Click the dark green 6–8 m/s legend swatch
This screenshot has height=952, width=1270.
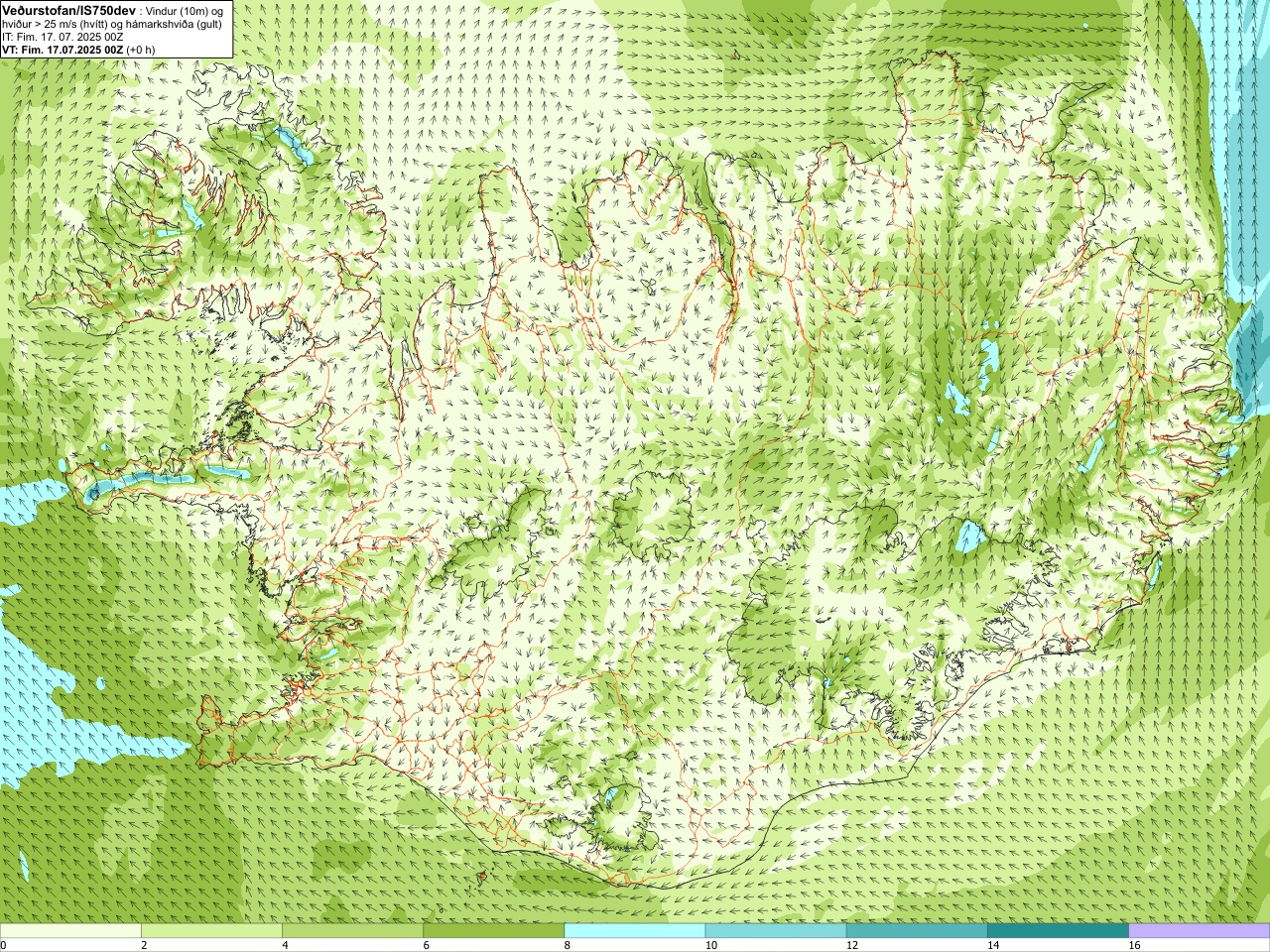coord(494,931)
